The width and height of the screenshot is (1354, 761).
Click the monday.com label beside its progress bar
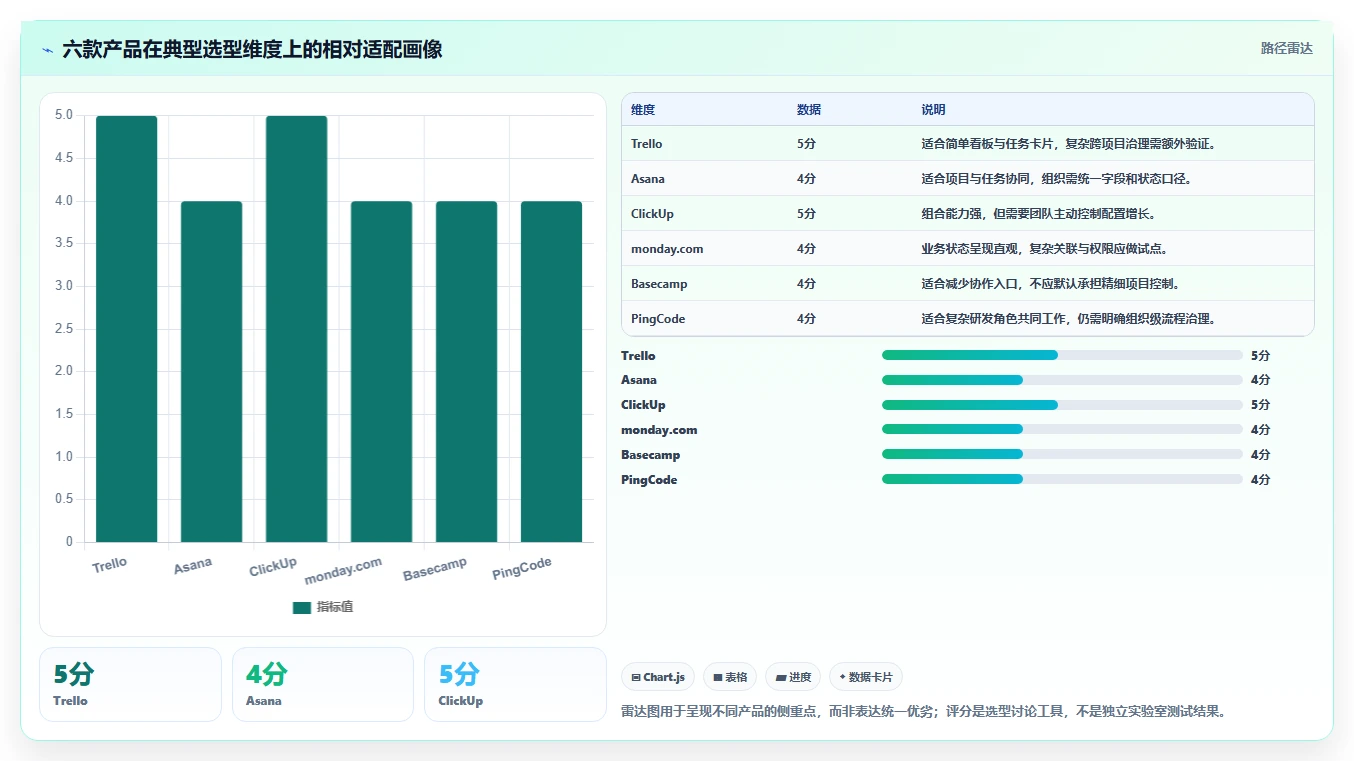tap(659, 430)
